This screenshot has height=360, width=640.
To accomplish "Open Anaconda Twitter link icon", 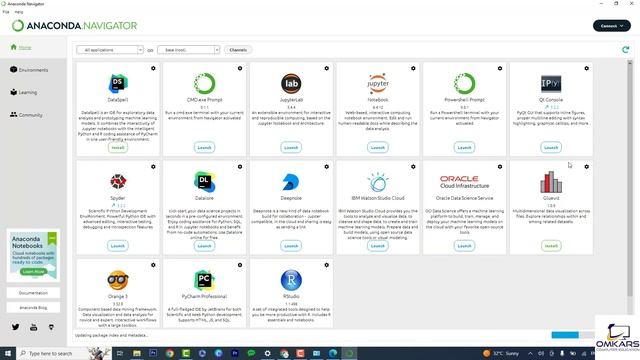I will point(16,327).
